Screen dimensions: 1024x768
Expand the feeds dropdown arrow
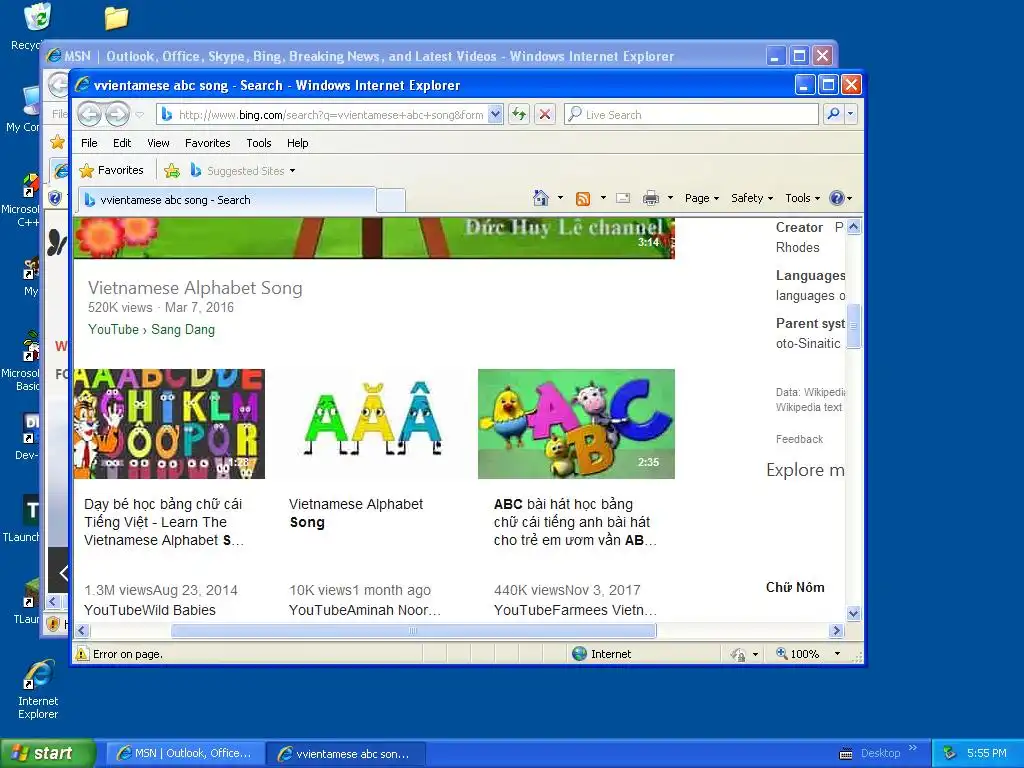pyautogui.click(x=603, y=198)
